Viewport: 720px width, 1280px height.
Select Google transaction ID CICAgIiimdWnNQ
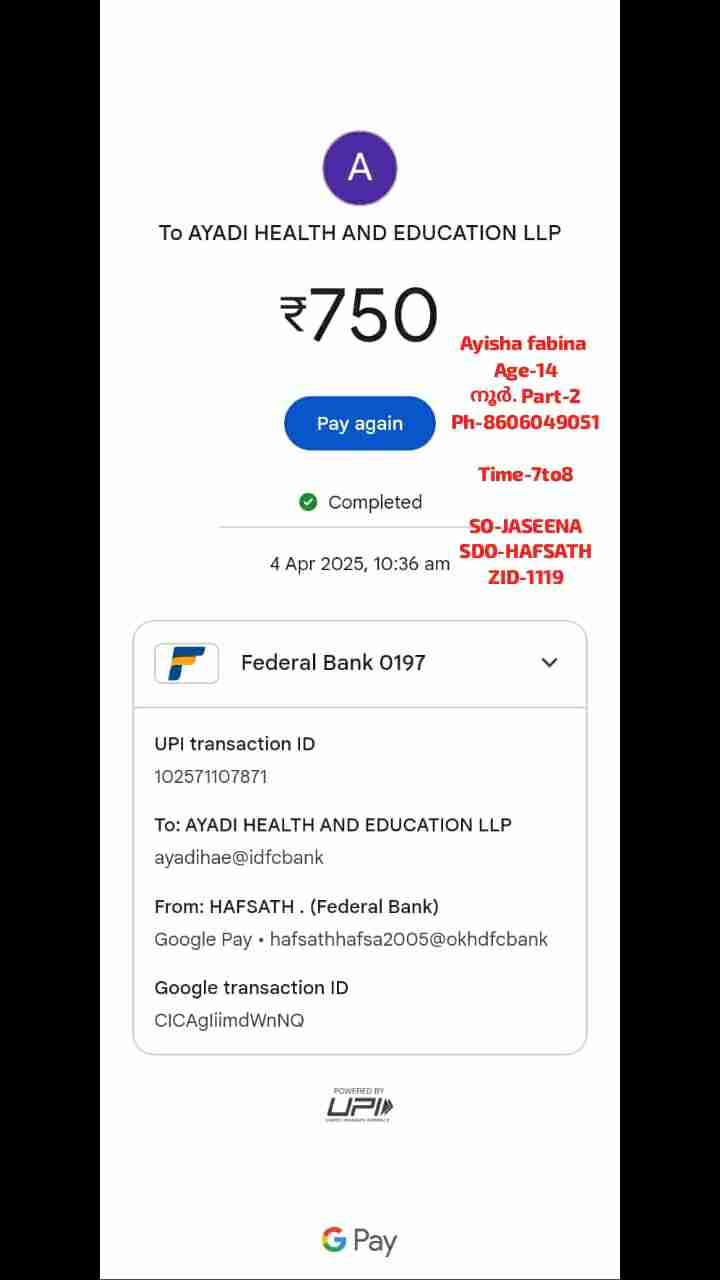(x=229, y=1021)
